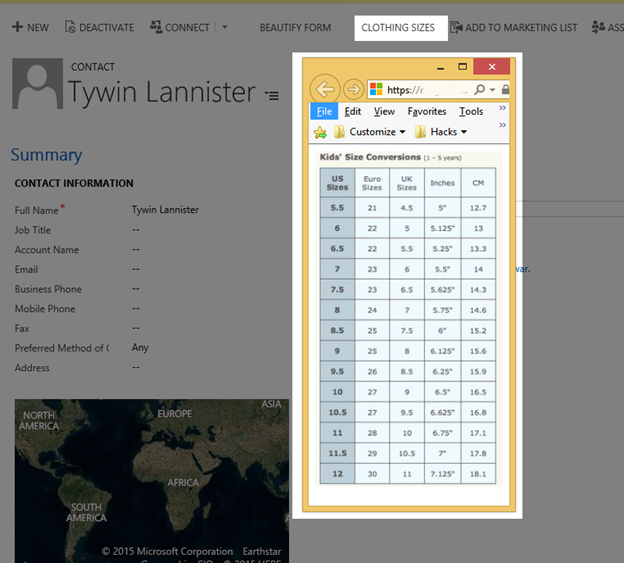Screen dimensions: 624x563
Task: Click the browser Forward arrow button
Action: pyautogui.click(x=353, y=89)
